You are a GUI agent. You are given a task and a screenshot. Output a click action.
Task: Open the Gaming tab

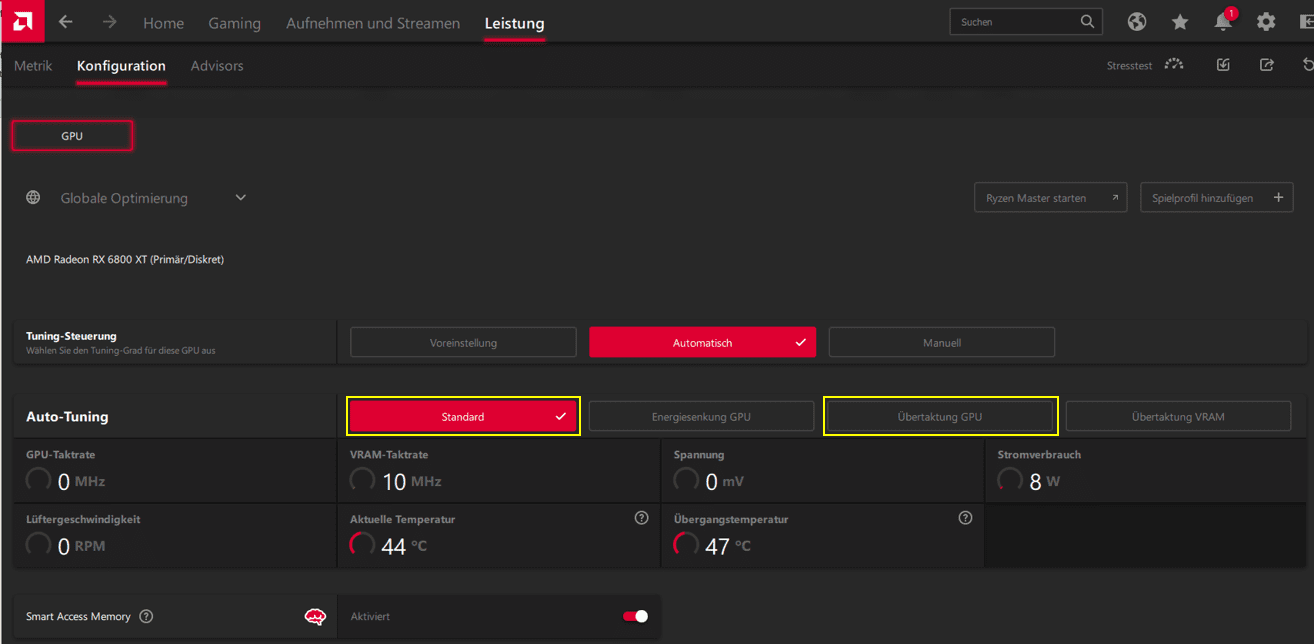(x=234, y=23)
